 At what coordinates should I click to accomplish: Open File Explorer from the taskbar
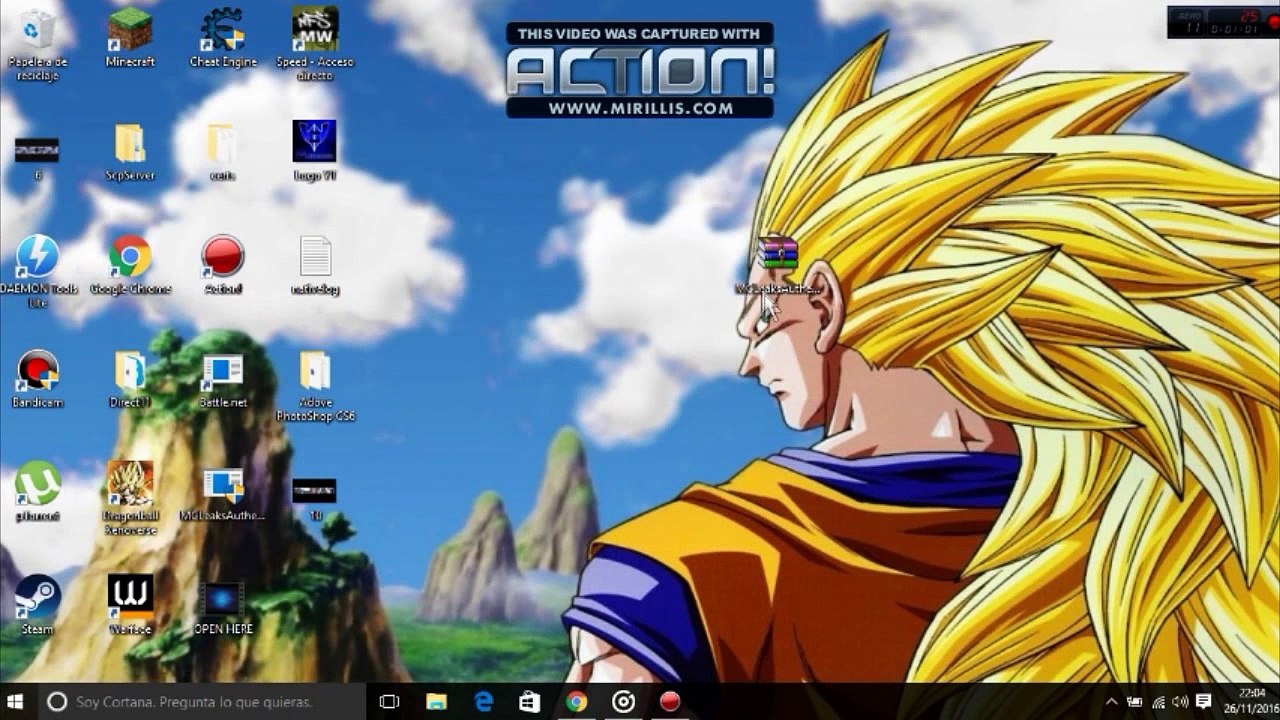(436, 702)
